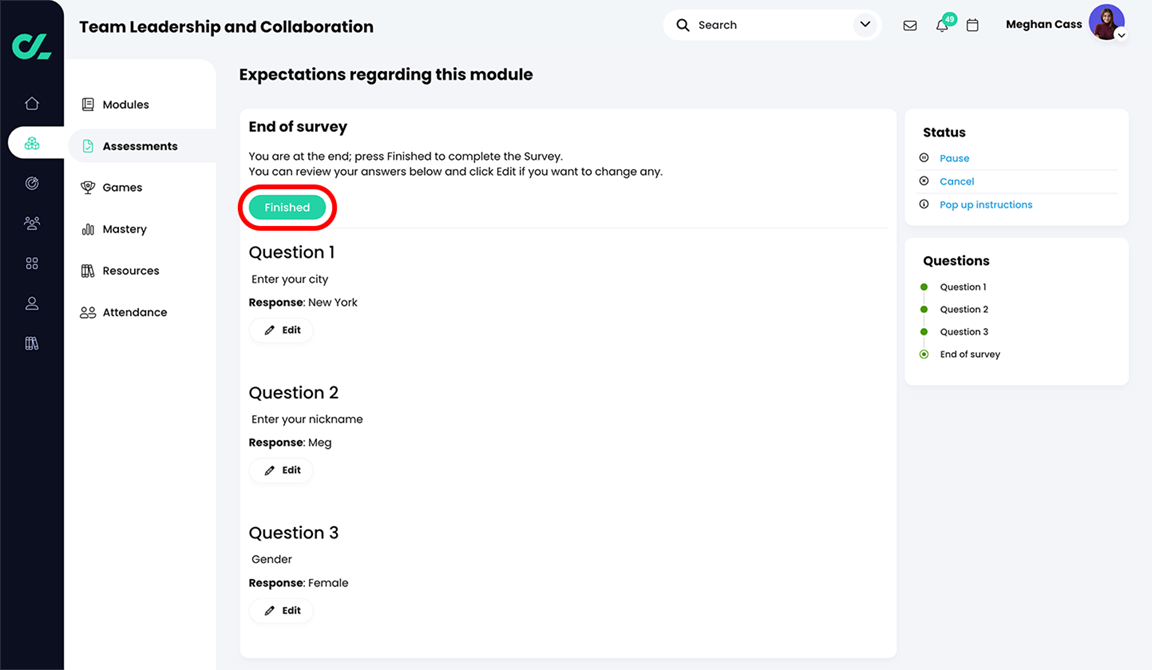This screenshot has width=1152, height=670.
Task: Expand the search filter dropdown chevron
Action: tap(865, 24)
